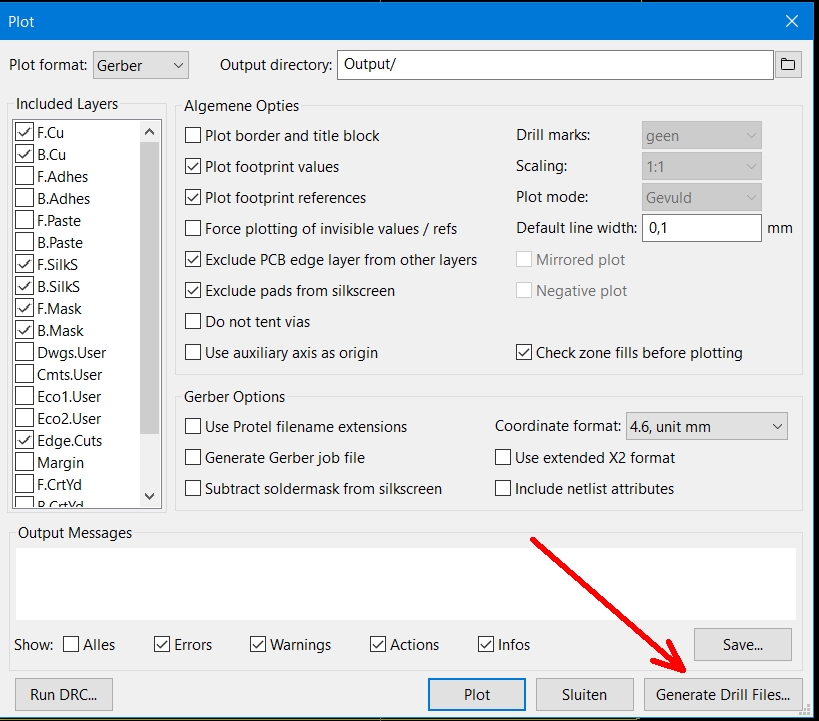The height and width of the screenshot is (721, 819).
Task: Click inside the Output Messages box
Action: pos(405,584)
